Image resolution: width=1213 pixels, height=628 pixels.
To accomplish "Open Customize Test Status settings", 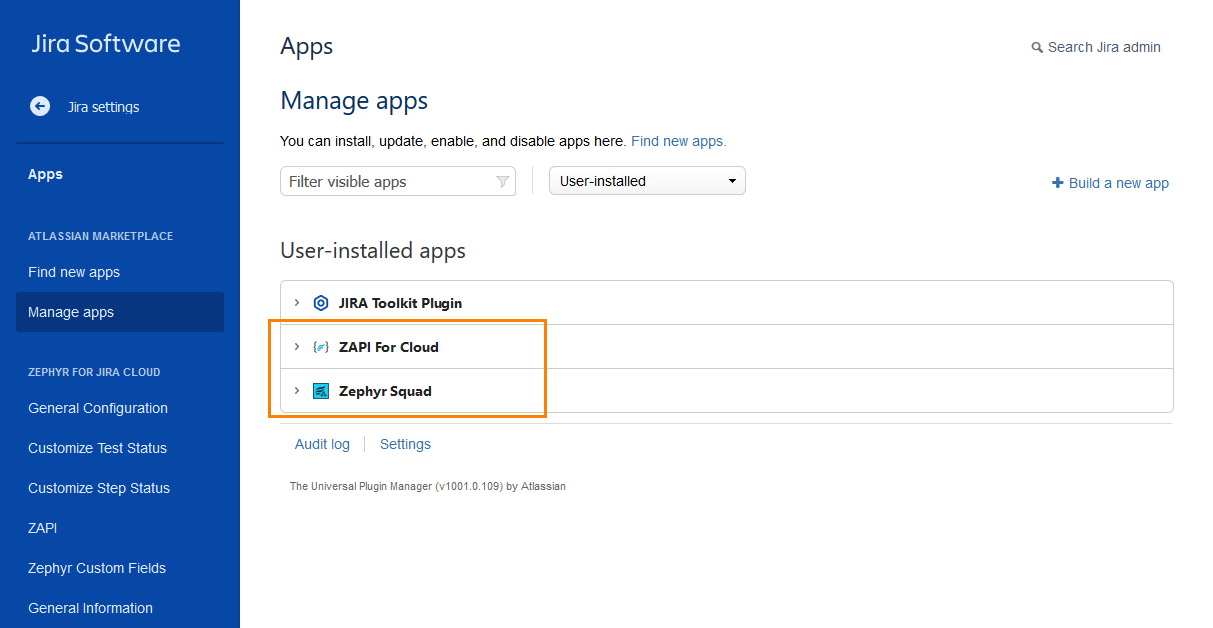I will 97,448.
